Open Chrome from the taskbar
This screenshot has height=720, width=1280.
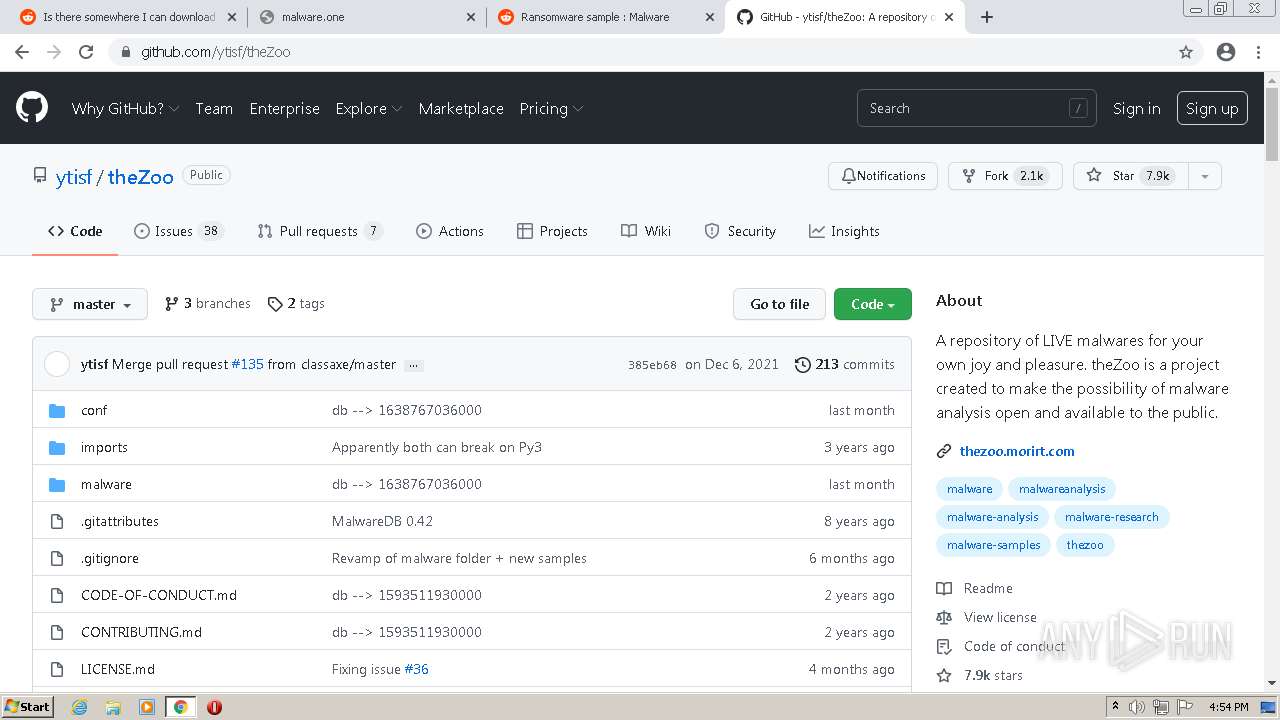click(x=180, y=707)
